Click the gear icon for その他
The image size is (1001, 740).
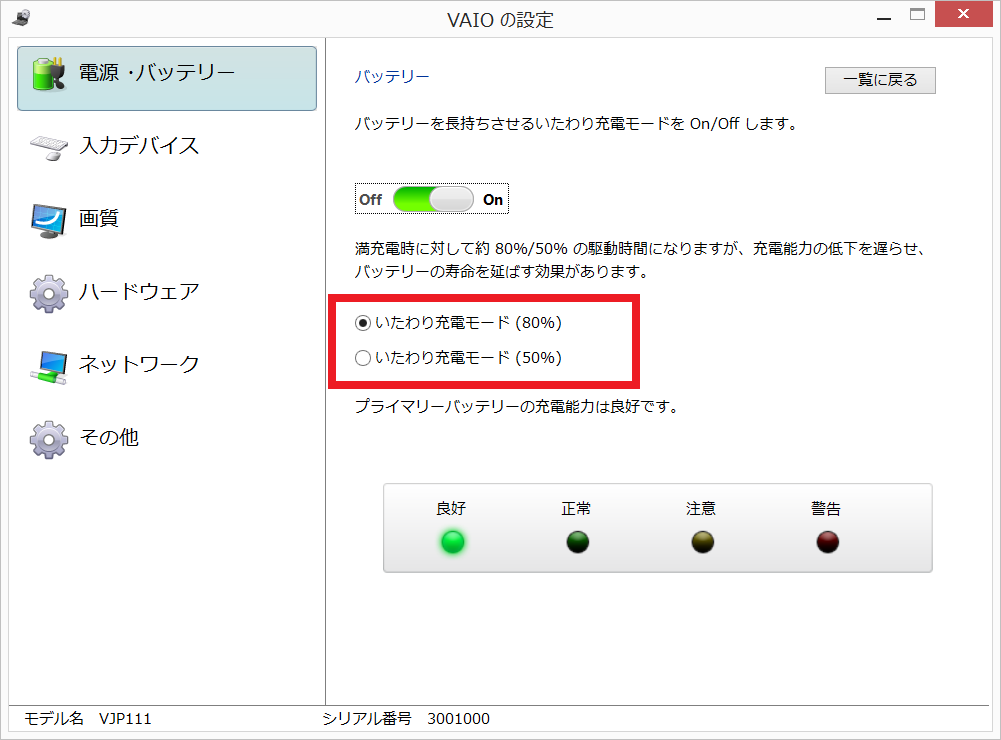[49, 440]
